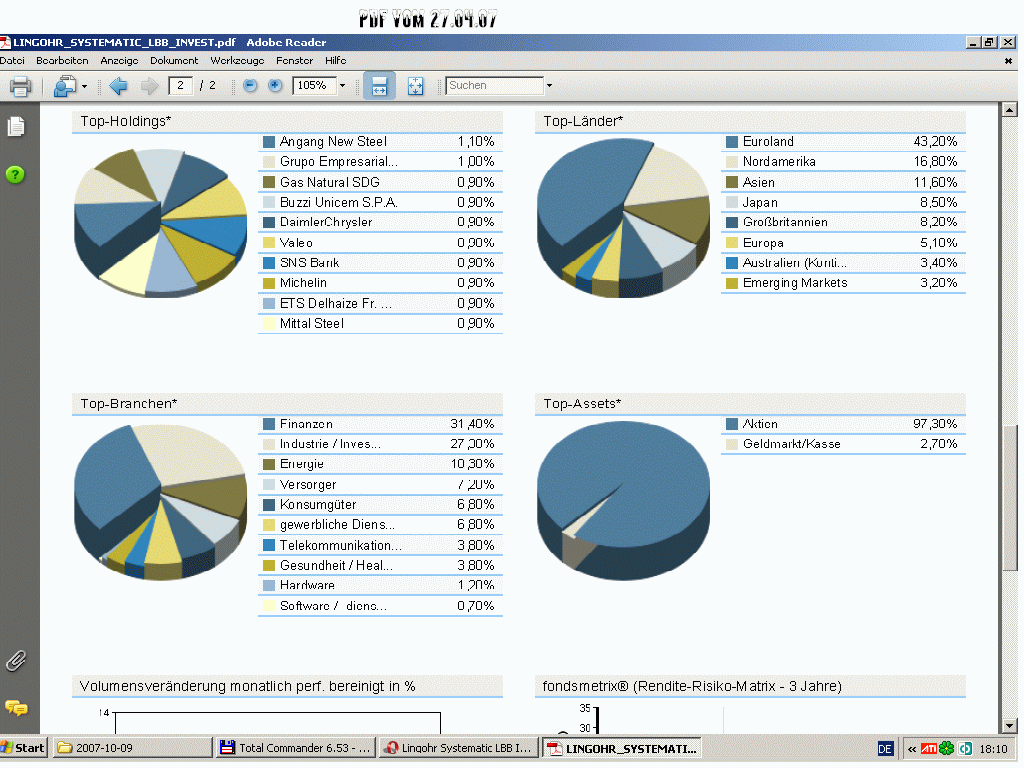Click the Suchen search field
Image resolution: width=1024 pixels, height=768 pixels.
(x=494, y=86)
